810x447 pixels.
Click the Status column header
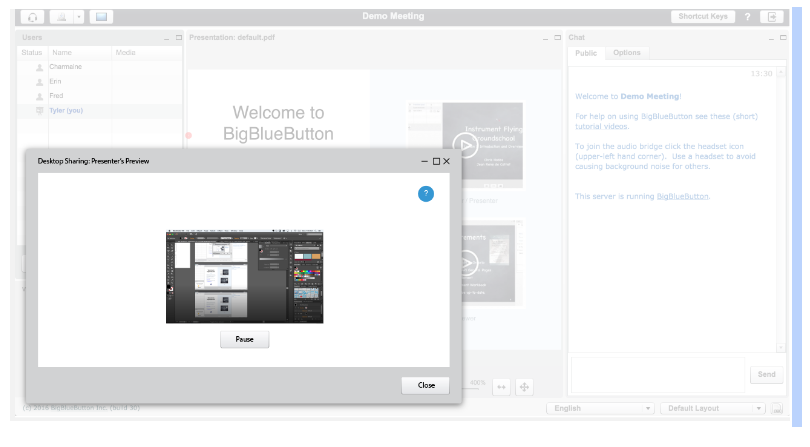click(32, 53)
